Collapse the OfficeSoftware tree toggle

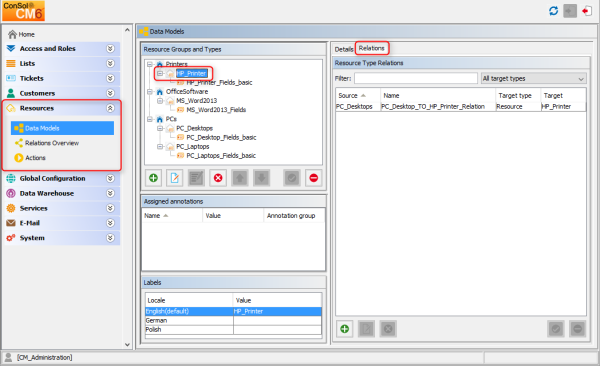point(150,92)
